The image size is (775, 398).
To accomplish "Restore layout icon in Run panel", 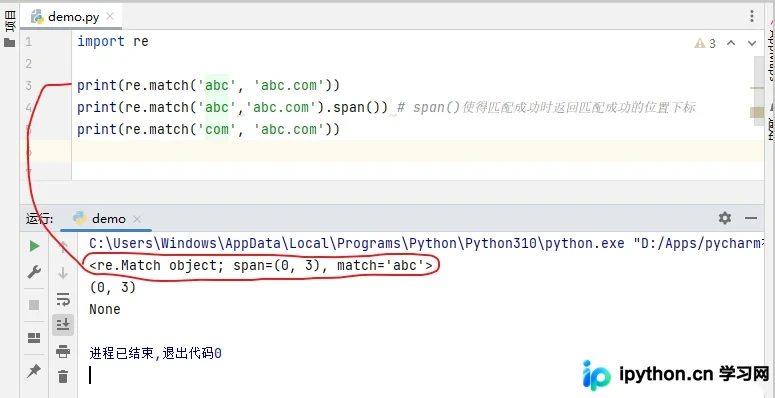I will (x=34, y=338).
